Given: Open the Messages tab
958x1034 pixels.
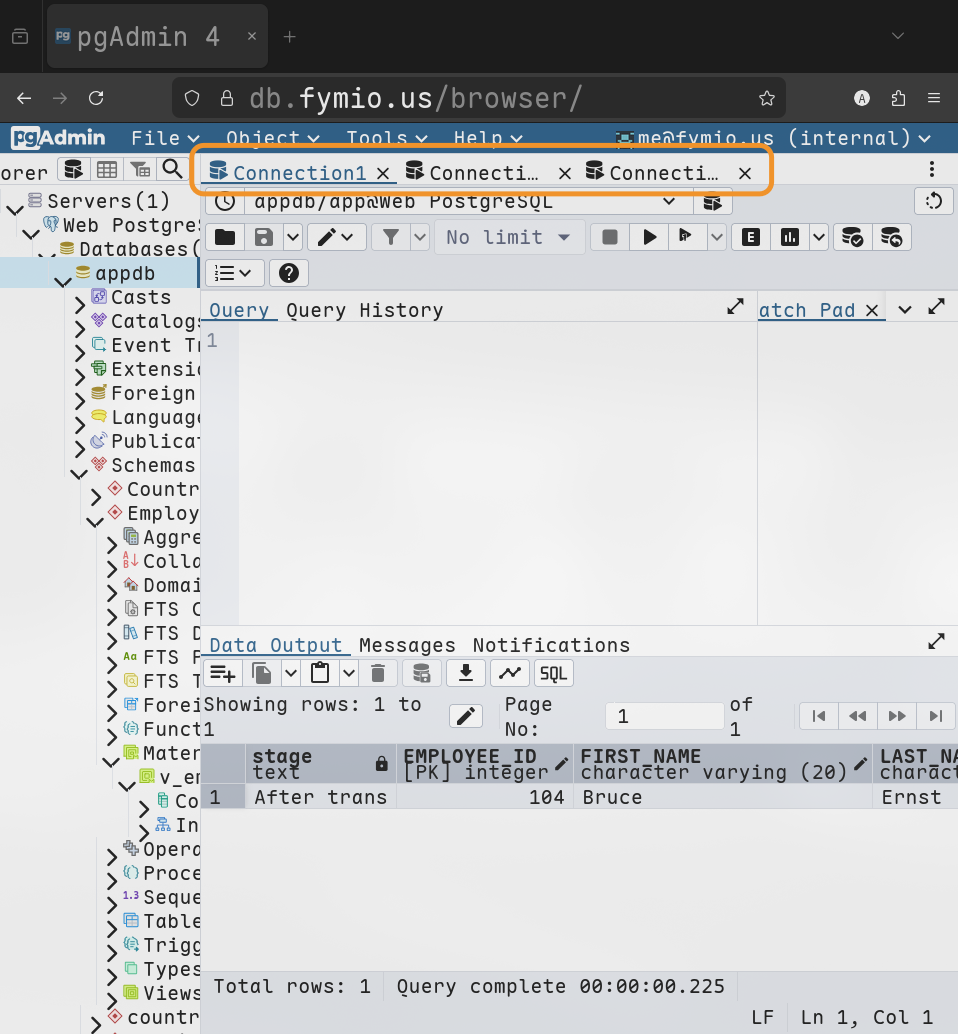Looking at the screenshot, I should (407, 645).
